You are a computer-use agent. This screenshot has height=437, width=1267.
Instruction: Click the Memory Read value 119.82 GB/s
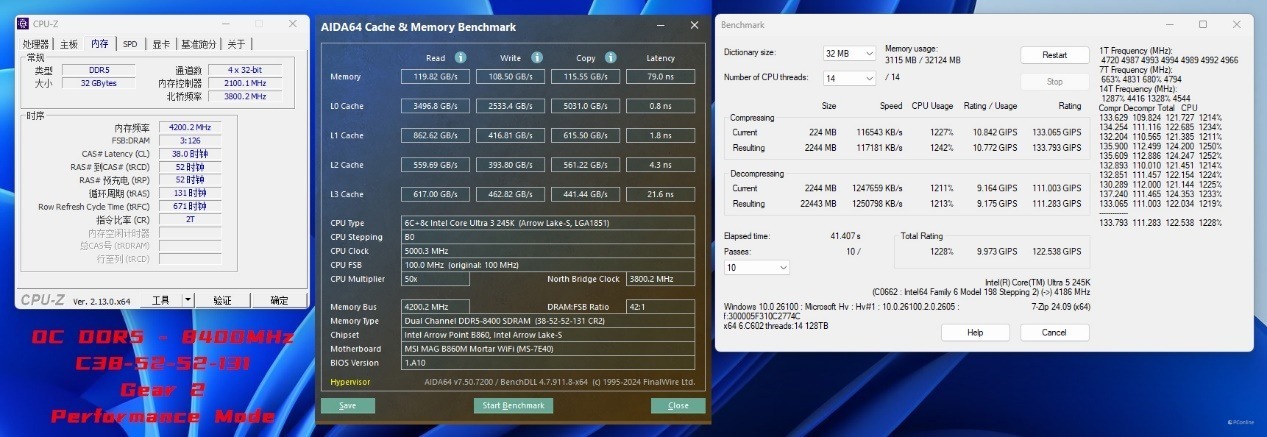pyautogui.click(x=435, y=77)
